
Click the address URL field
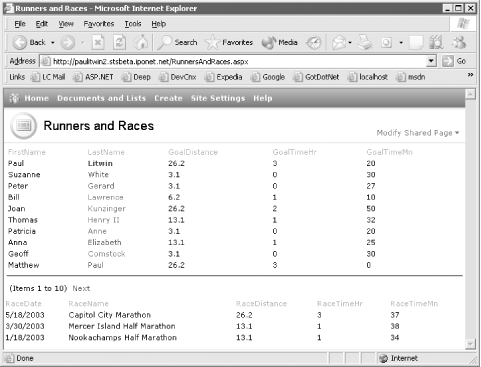click(x=233, y=61)
